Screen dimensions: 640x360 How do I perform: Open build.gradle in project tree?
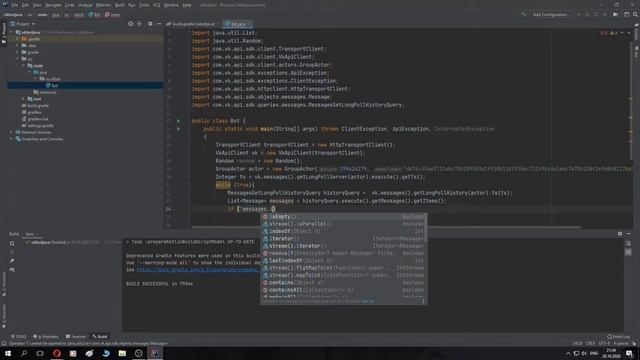(x=35, y=105)
